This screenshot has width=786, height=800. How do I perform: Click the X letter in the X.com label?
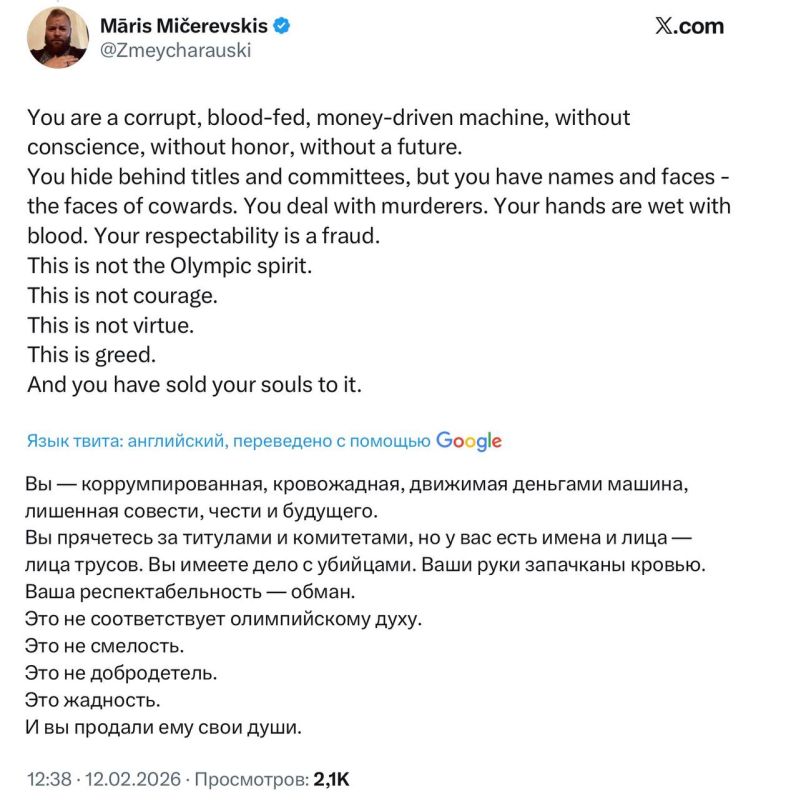(662, 26)
